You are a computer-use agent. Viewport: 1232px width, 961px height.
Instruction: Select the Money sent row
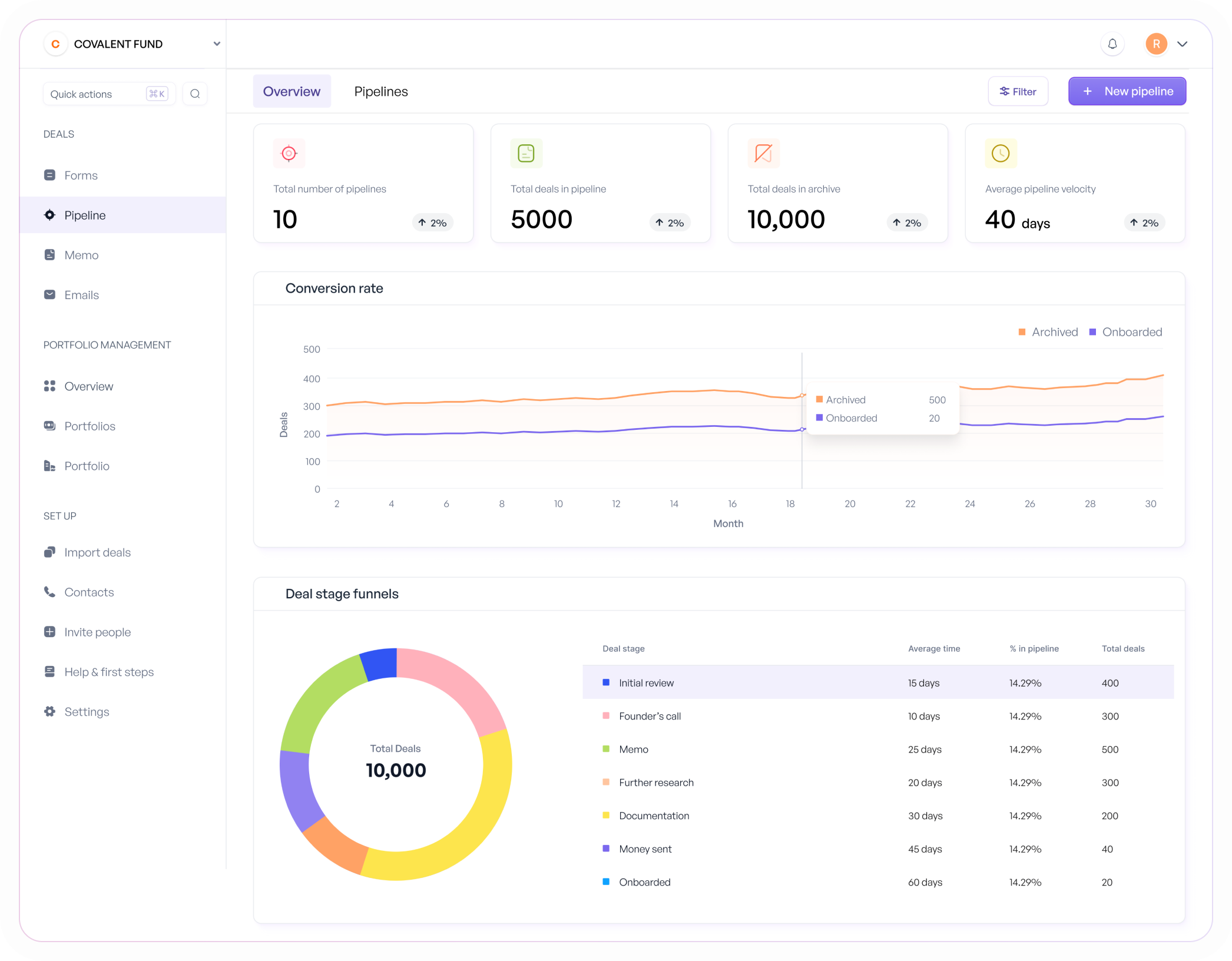click(878, 849)
